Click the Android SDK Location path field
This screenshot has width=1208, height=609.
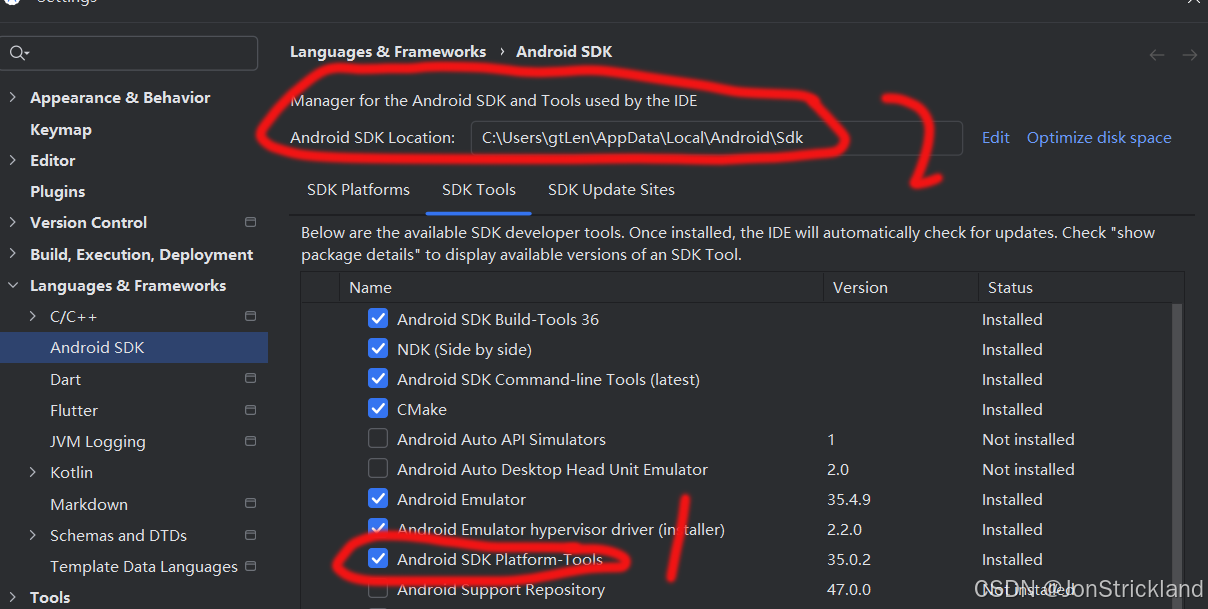point(716,137)
